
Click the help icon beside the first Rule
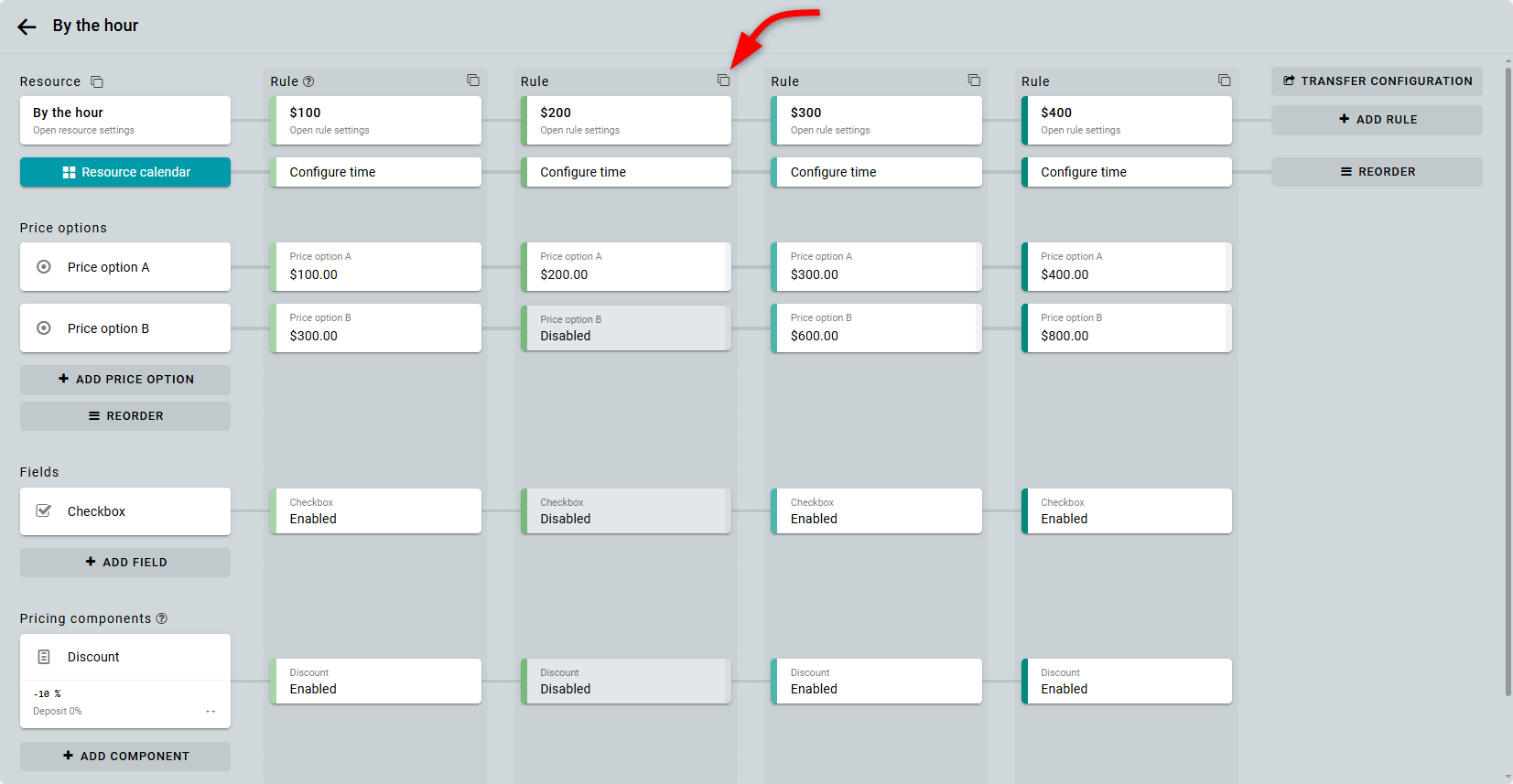point(308,81)
